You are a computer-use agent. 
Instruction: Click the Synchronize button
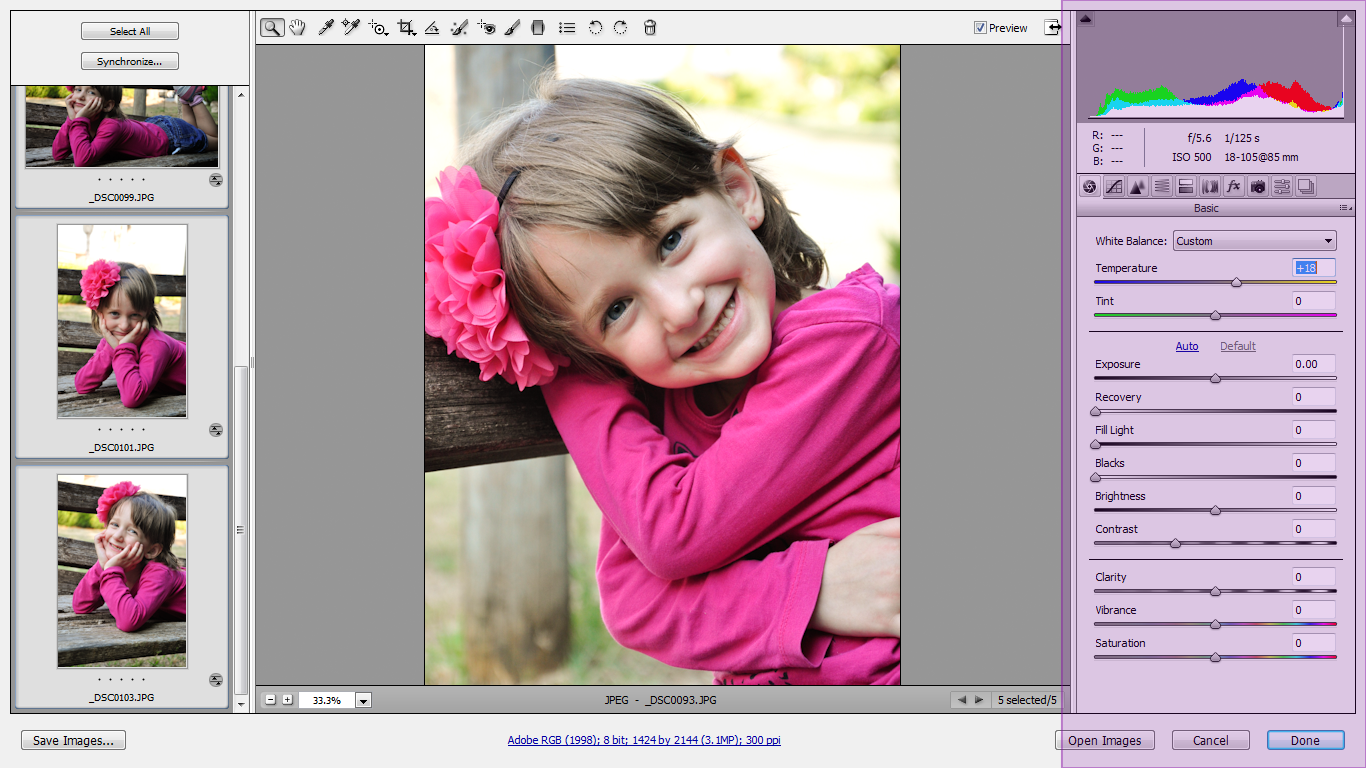(x=130, y=62)
